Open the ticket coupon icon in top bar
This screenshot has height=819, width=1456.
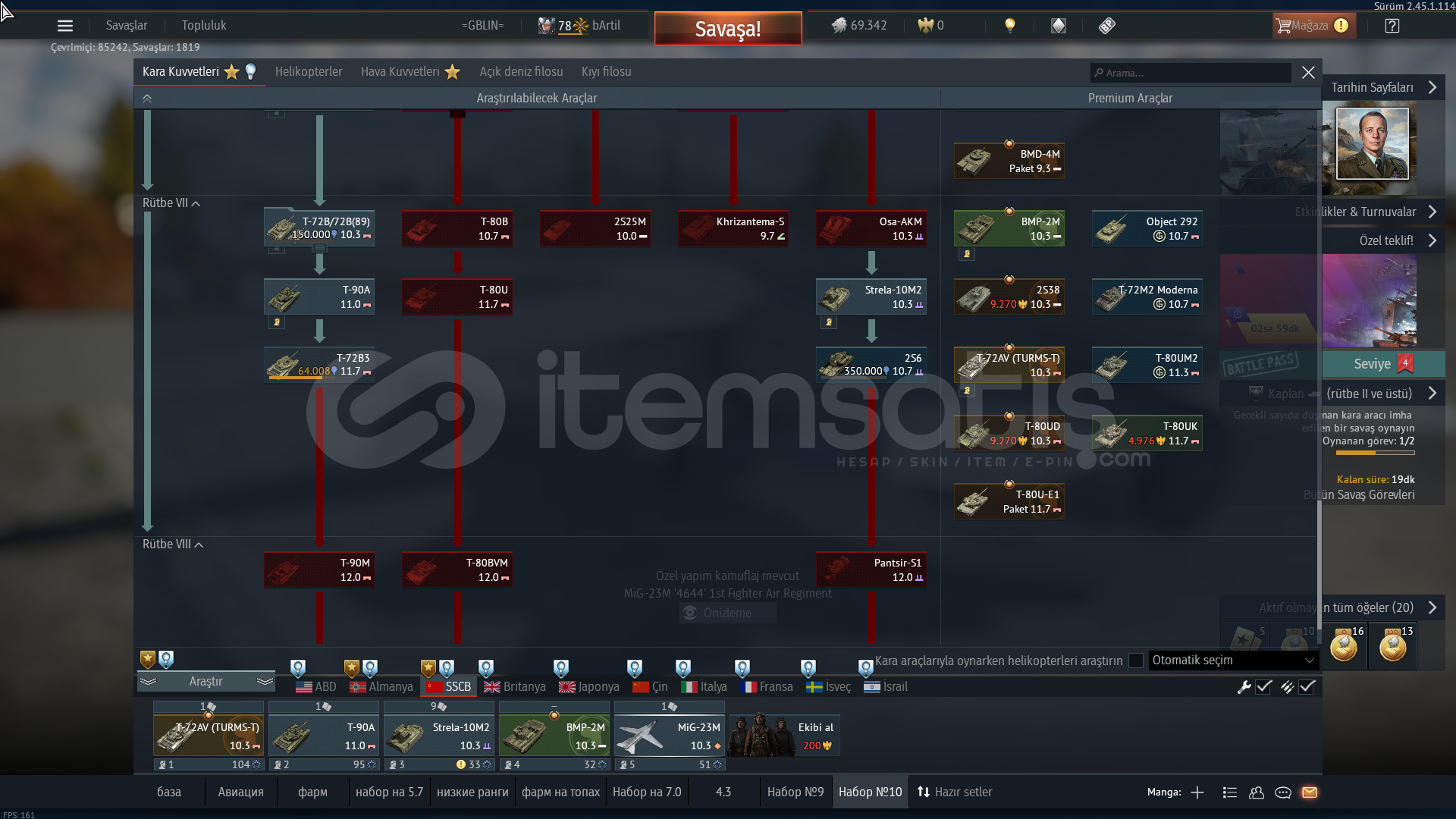[1106, 26]
